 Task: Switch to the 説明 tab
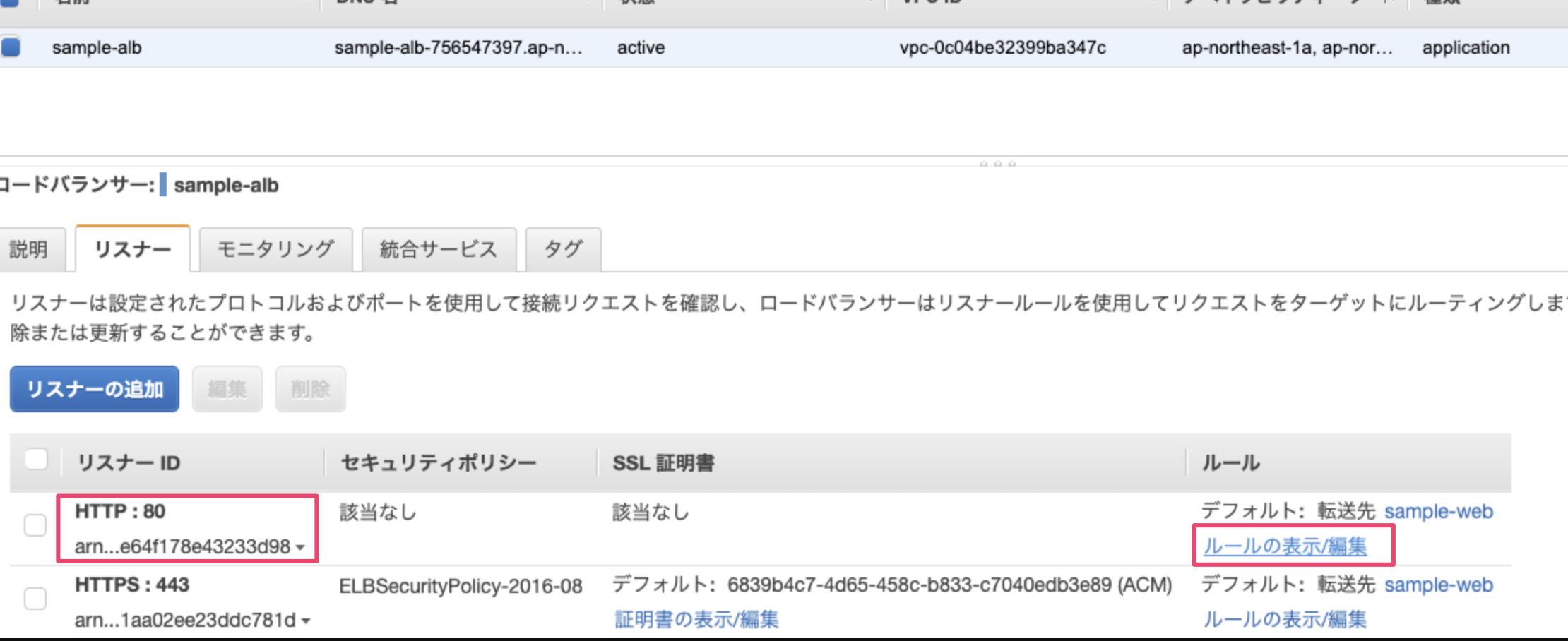pos(30,249)
